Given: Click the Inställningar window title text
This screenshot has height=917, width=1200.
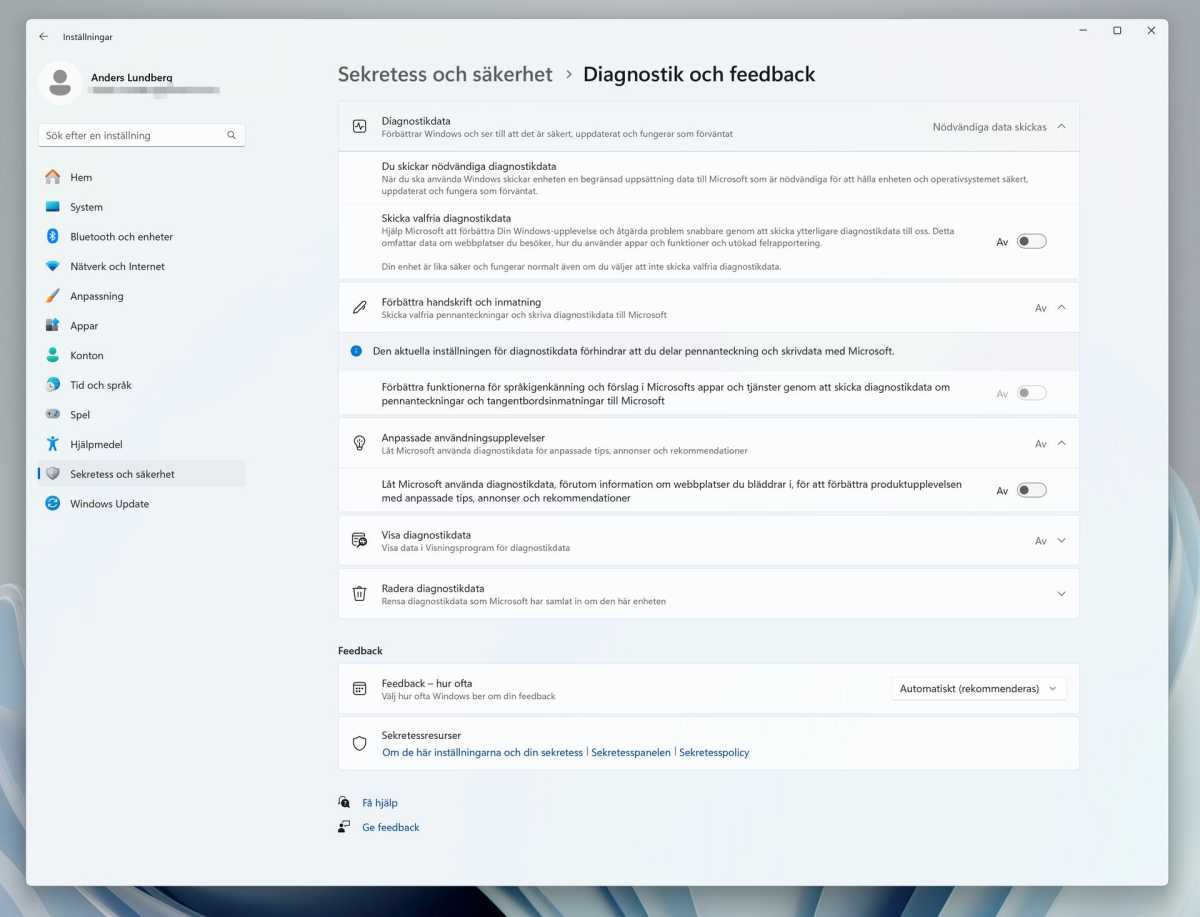Looking at the screenshot, I should [x=88, y=37].
